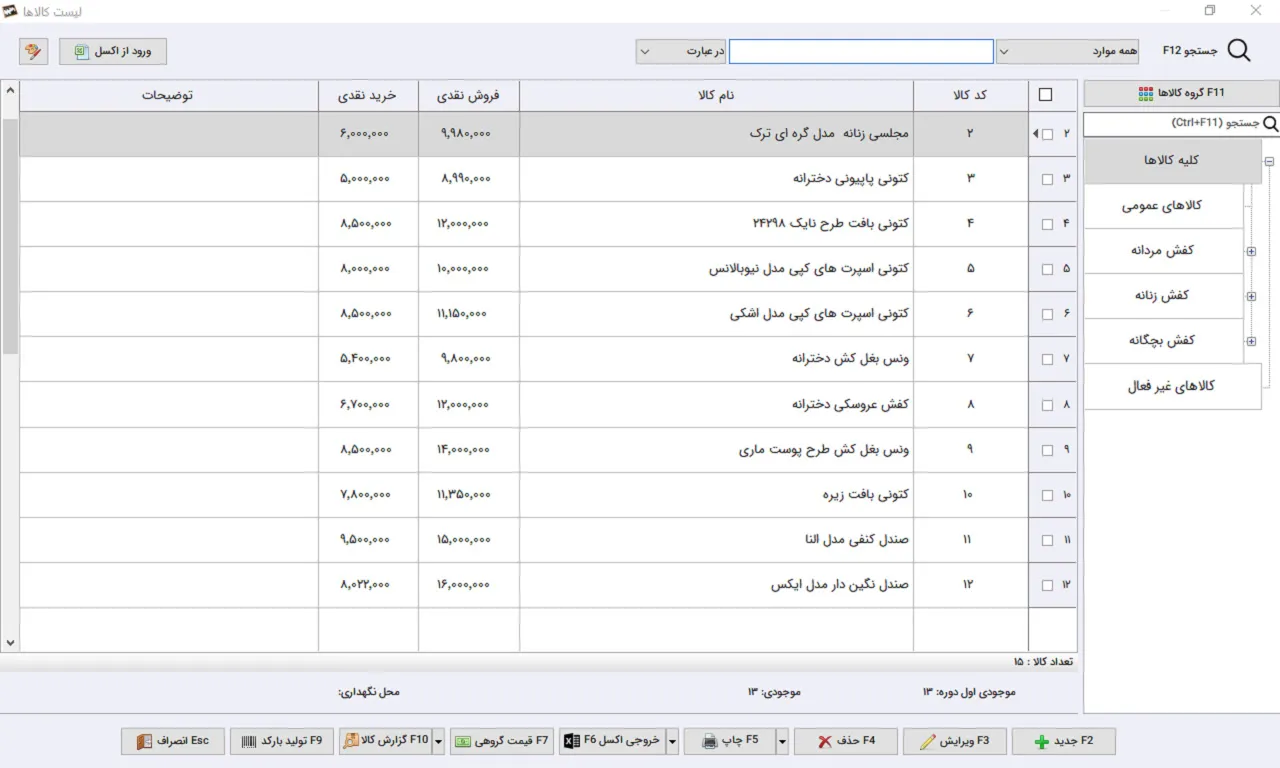The height and width of the screenshot is (768, 1280).
Task: Click the table vertical scrollbar thumb
Action: (10, 236)
